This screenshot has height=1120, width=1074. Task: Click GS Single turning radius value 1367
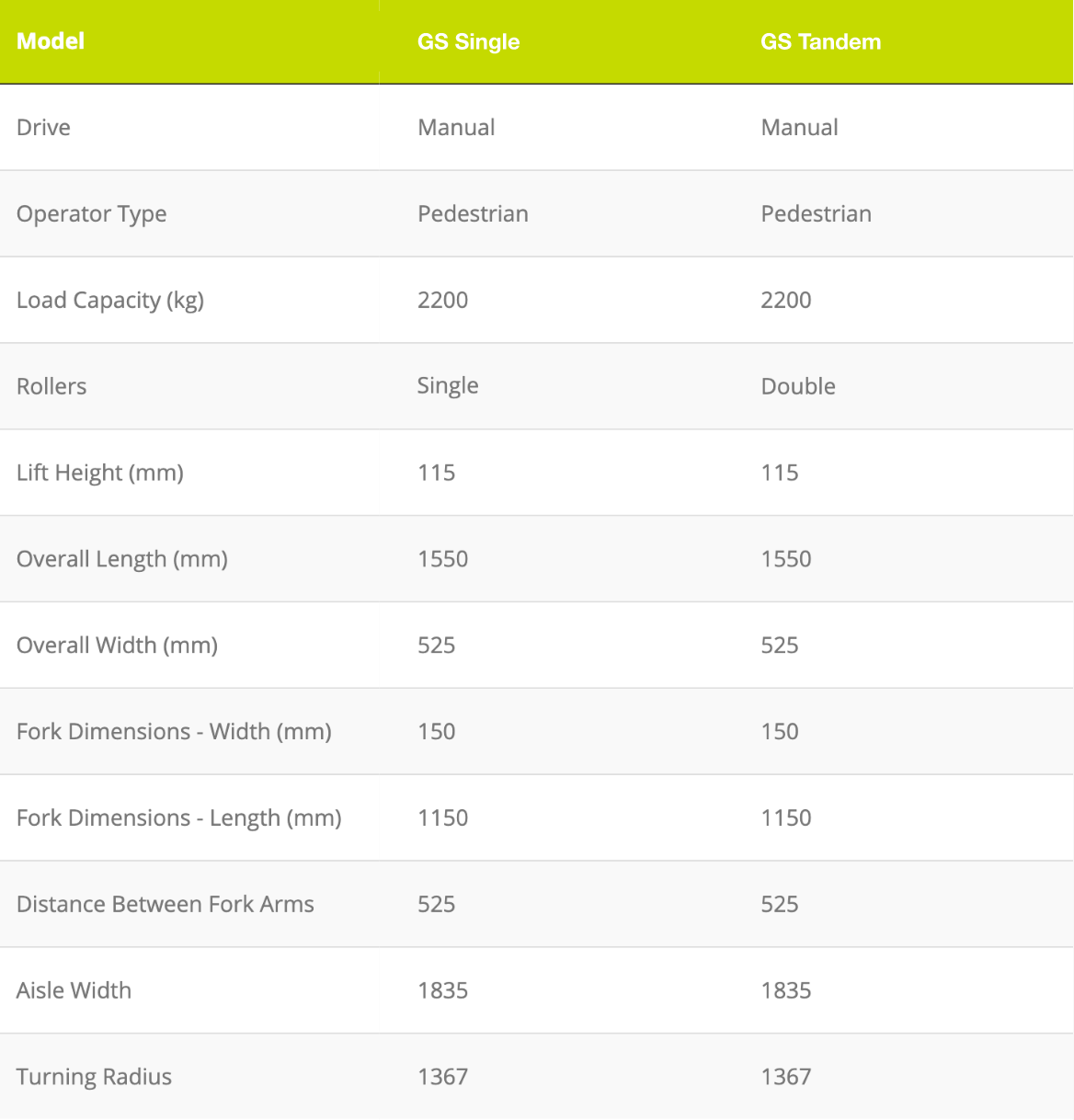(442, 1077)
